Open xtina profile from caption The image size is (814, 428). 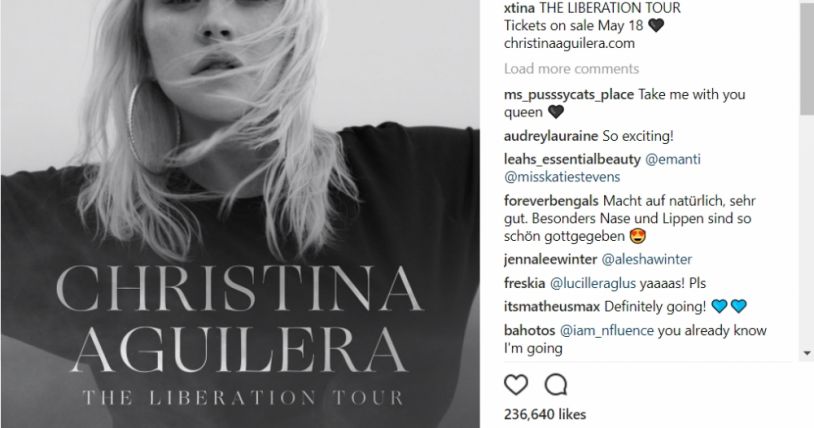pyautogui.click(x=519, y=8)
